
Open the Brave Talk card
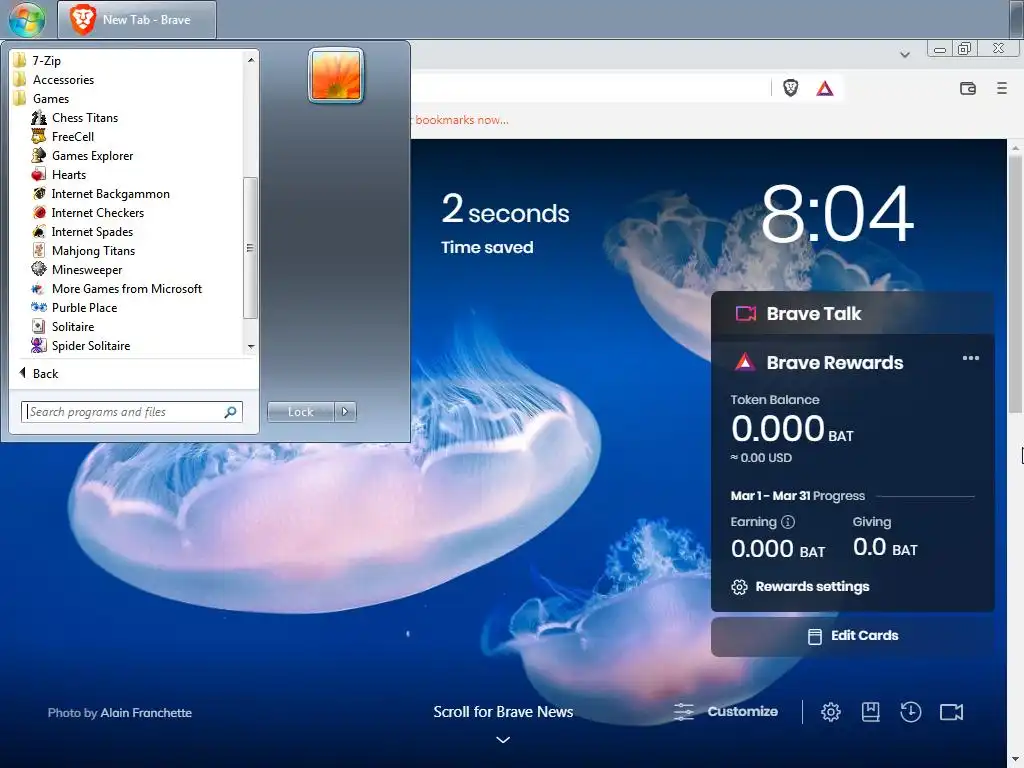coord(852,314)
